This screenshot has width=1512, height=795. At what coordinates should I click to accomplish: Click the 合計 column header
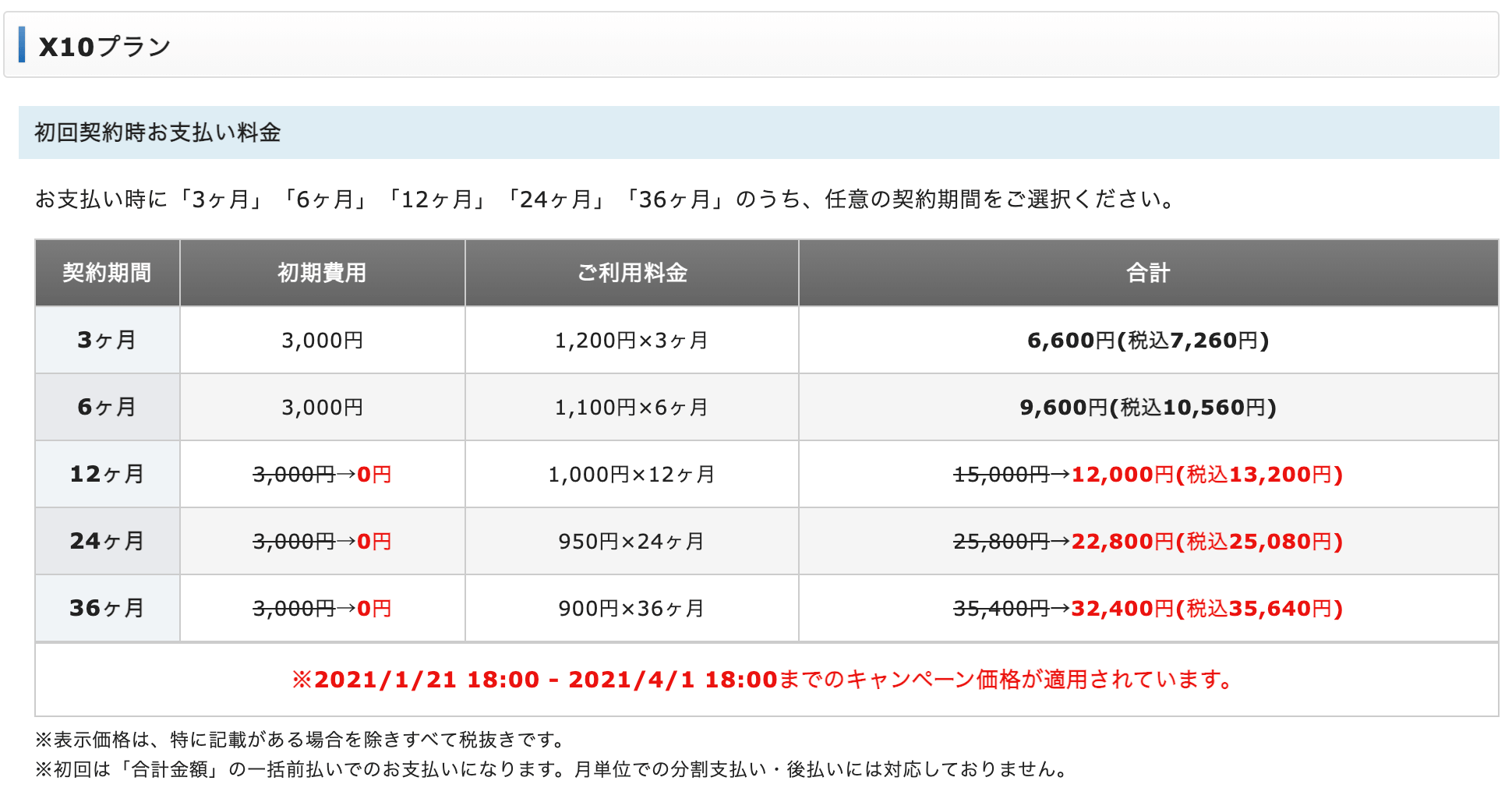[1149, 273]
